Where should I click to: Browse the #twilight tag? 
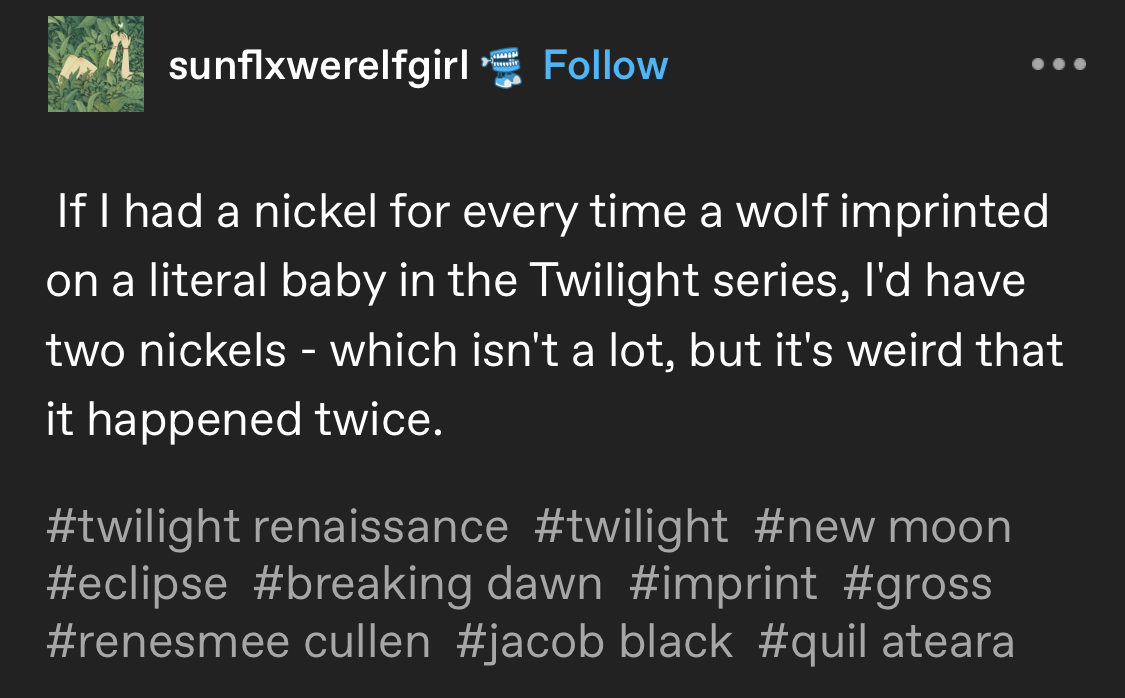point(631,527)
